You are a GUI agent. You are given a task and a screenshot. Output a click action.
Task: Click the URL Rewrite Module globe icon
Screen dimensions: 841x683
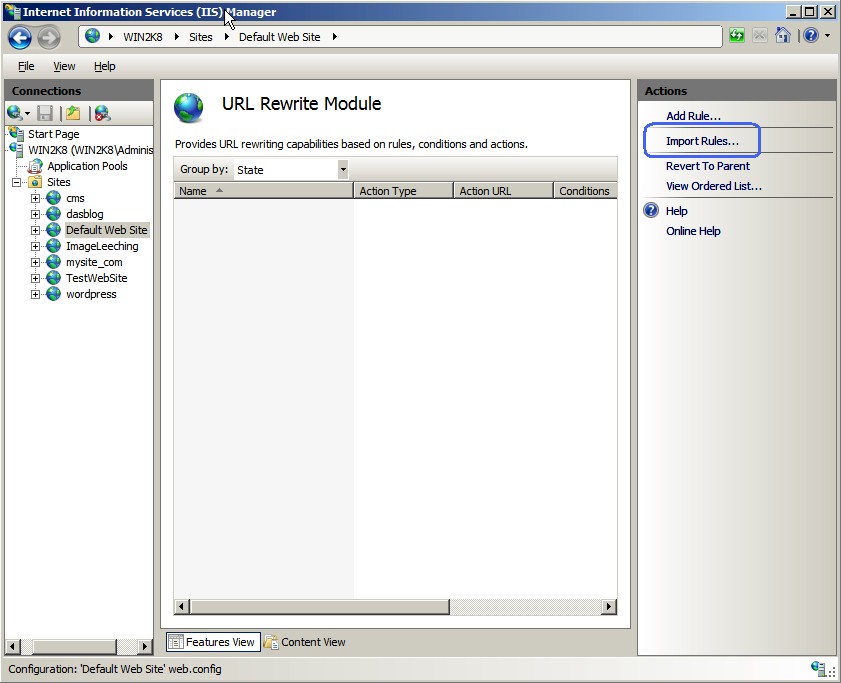click(x=189, y=108)
